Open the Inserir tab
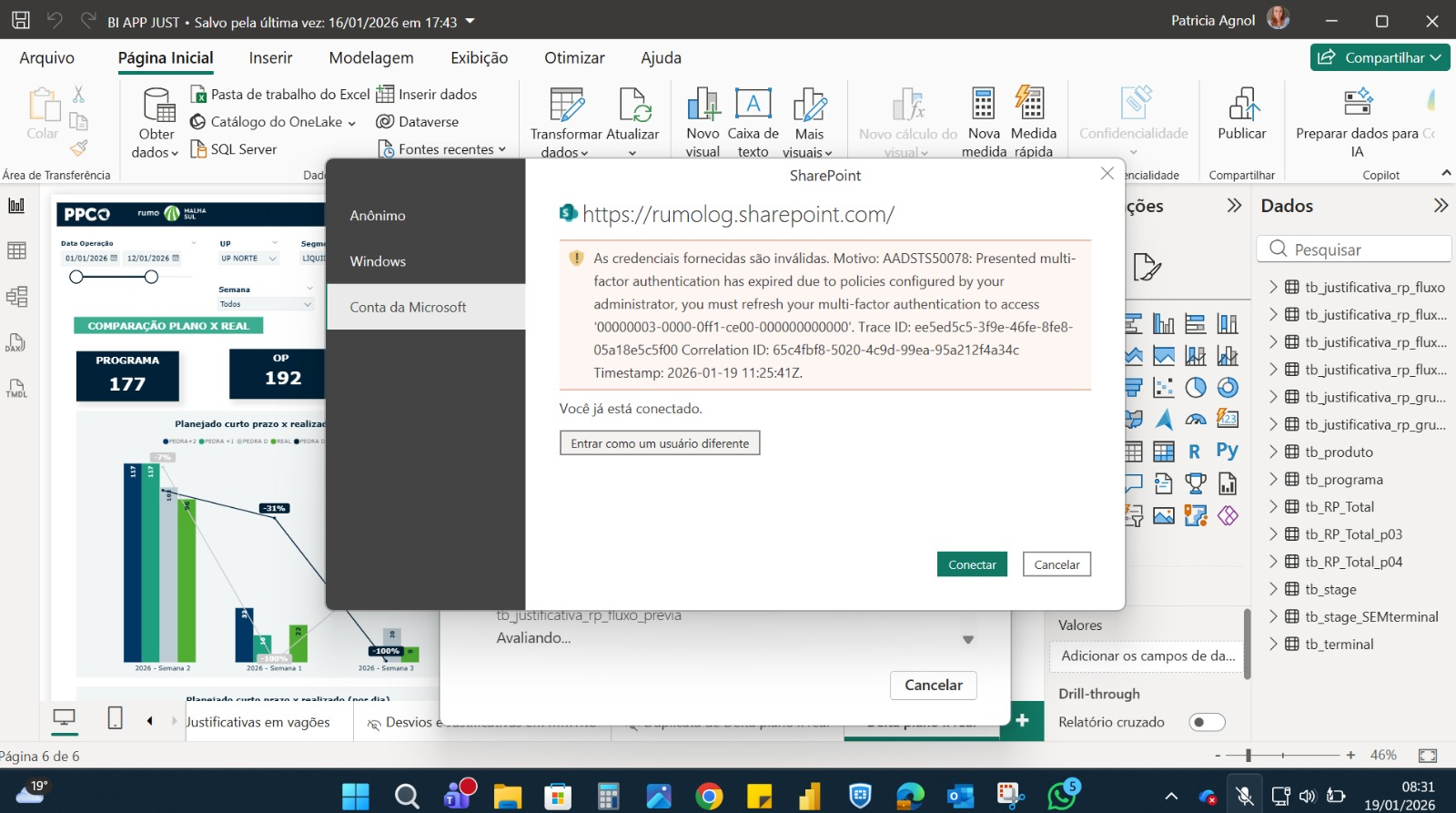 [270, 57]
